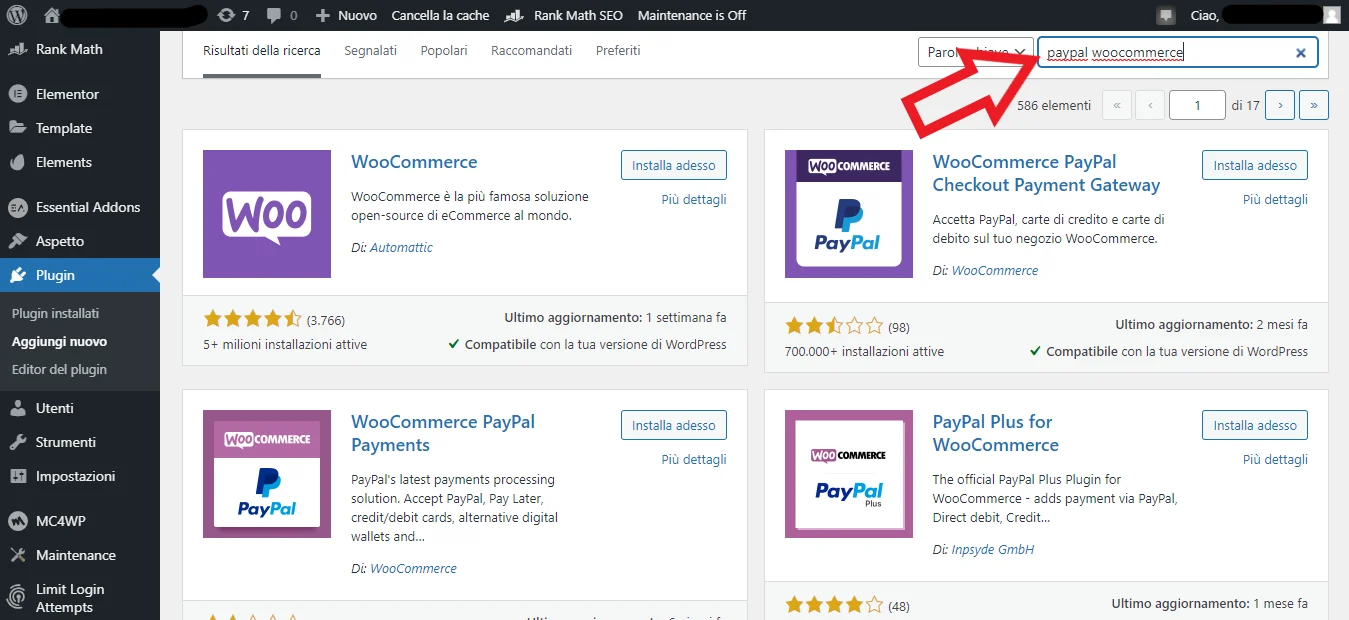Viewport: 1349px width, 620px height.
Task: Open WooCommerce author link under PayPal Checkout
Action: point(995,270)
